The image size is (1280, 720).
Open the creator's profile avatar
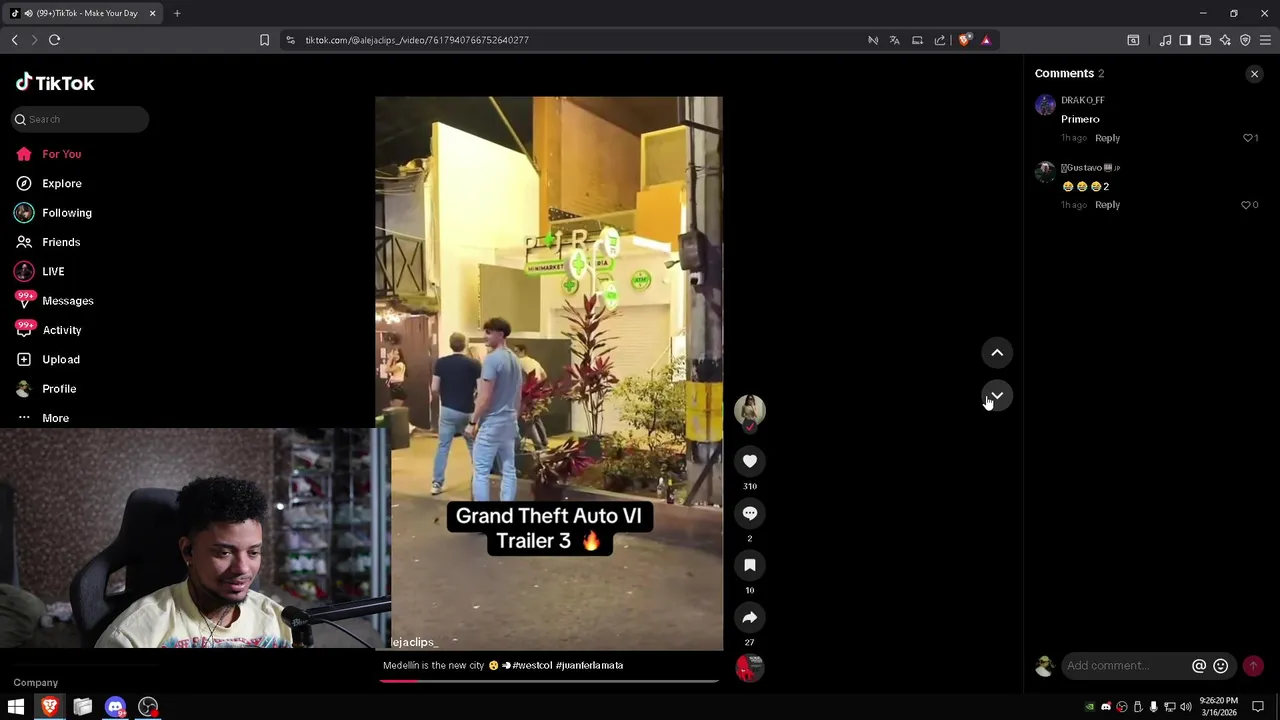749,410
